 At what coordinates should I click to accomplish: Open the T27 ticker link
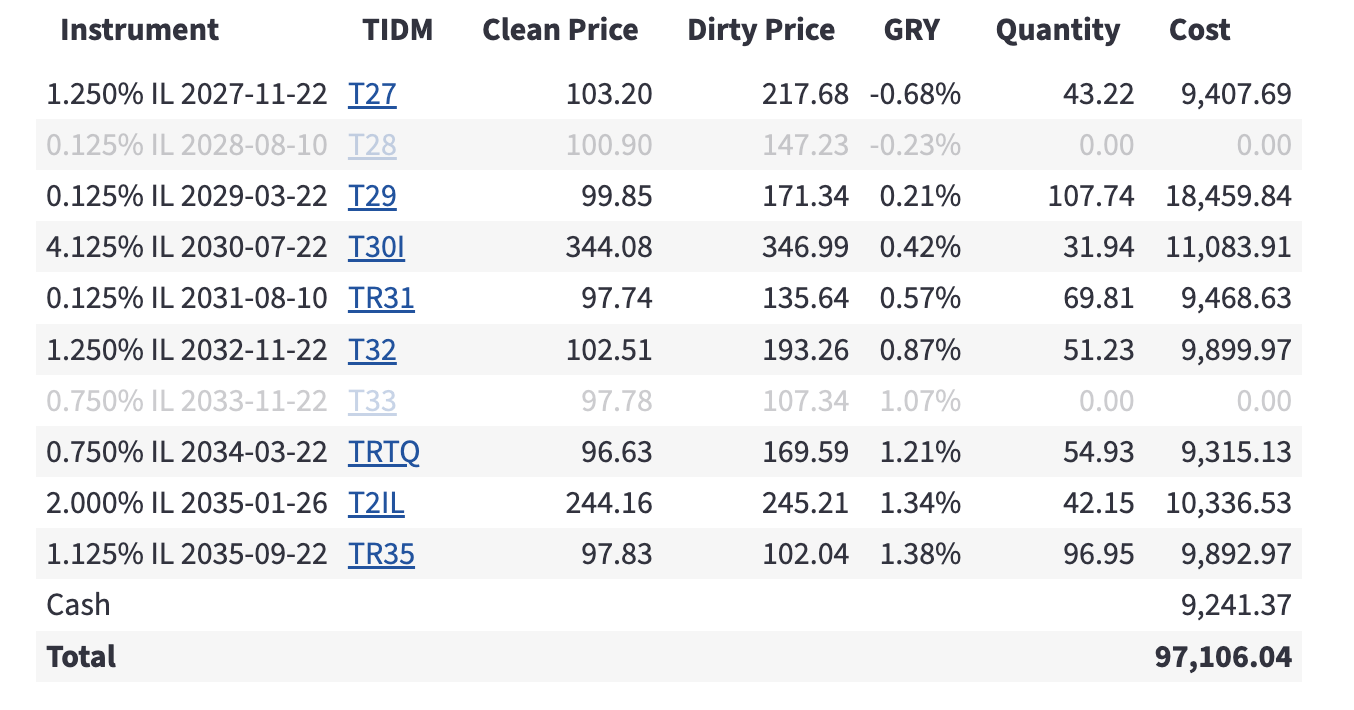point(372,95)
